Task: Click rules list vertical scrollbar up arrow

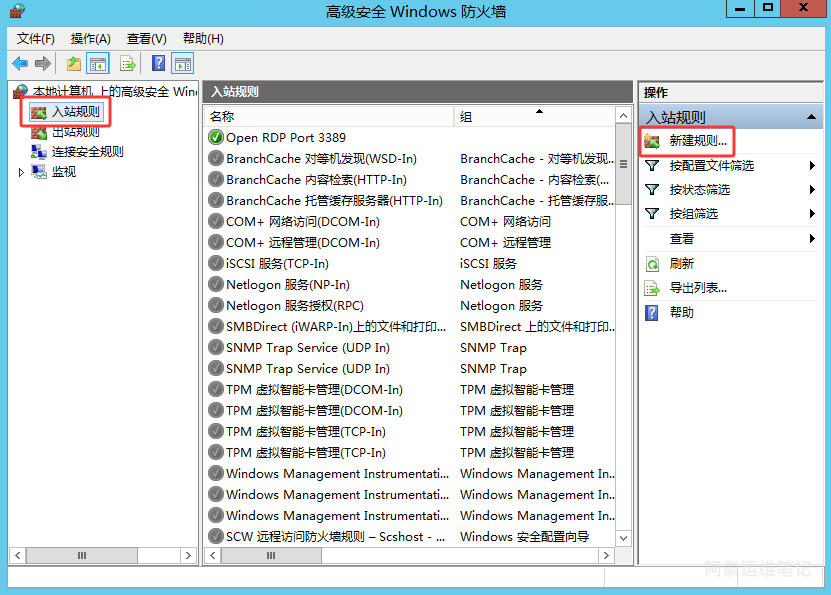Action: [x=623, y=116]
